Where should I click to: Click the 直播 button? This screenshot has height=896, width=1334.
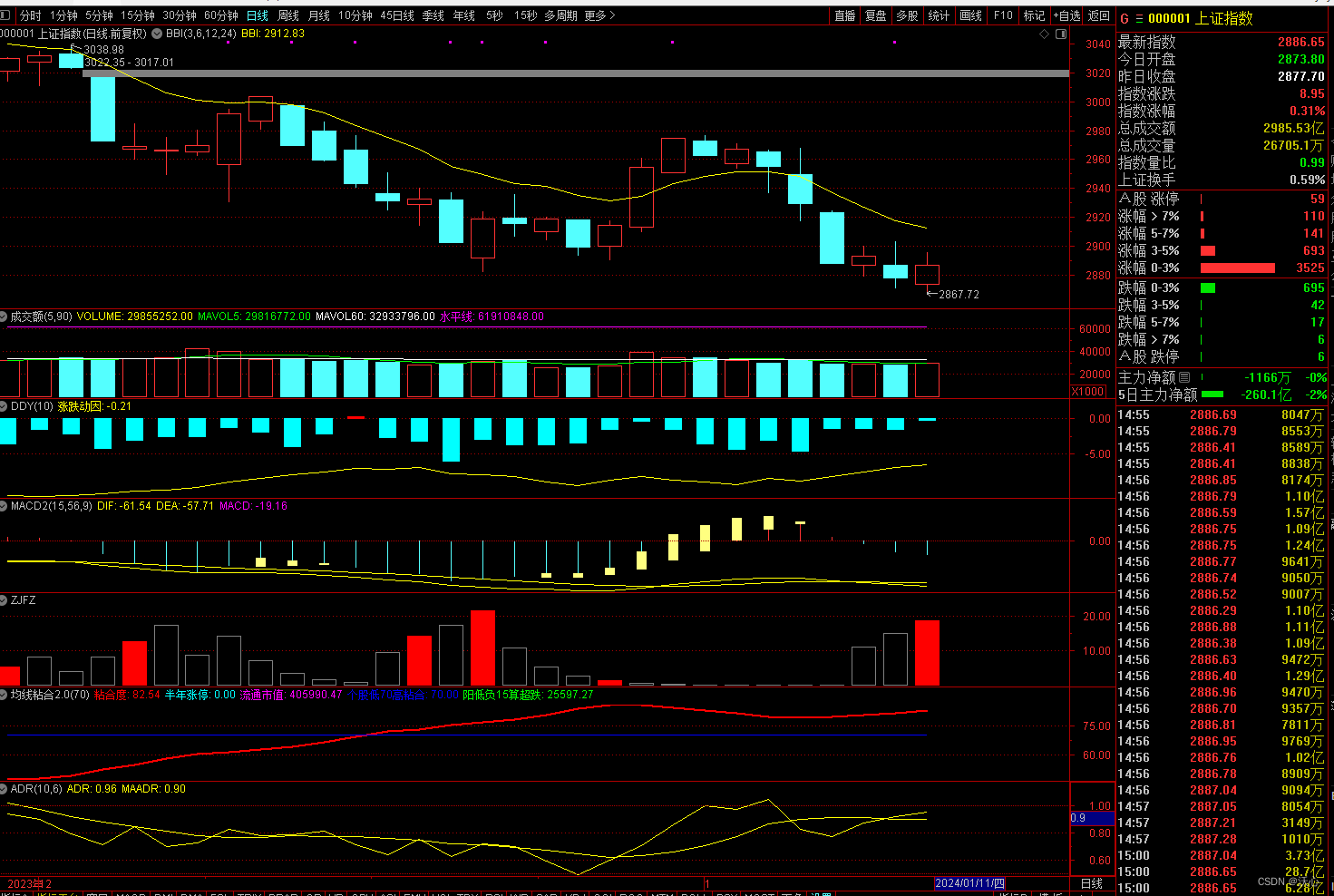tap(845, 15)
